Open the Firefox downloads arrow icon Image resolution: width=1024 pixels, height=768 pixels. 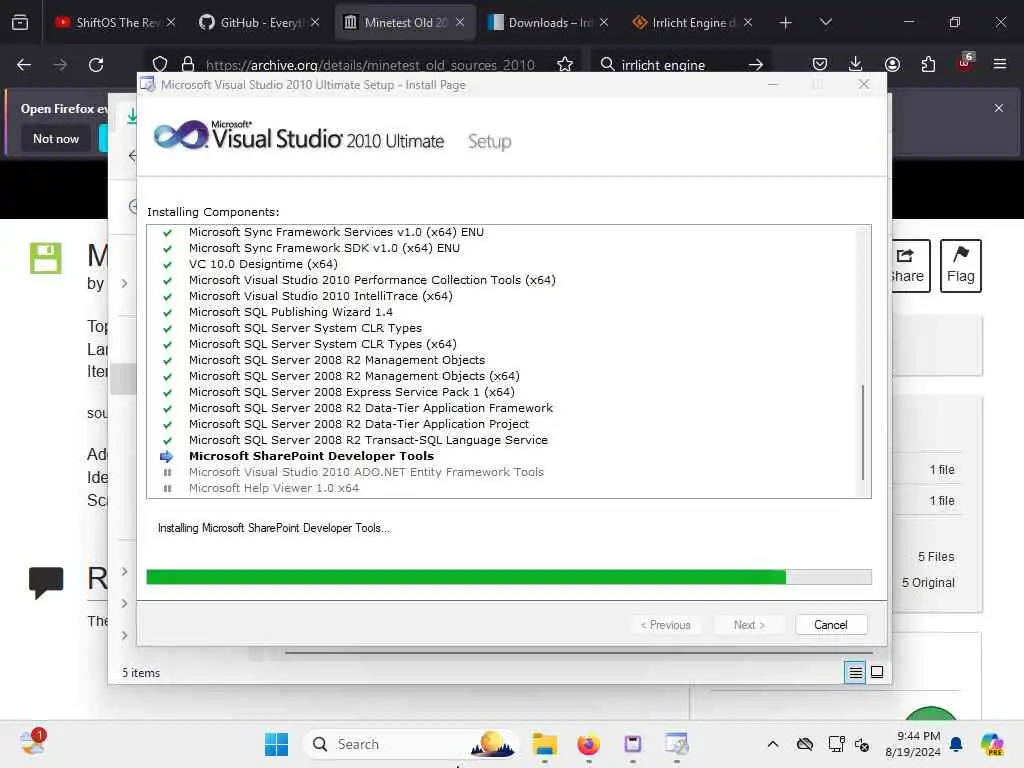856,64
